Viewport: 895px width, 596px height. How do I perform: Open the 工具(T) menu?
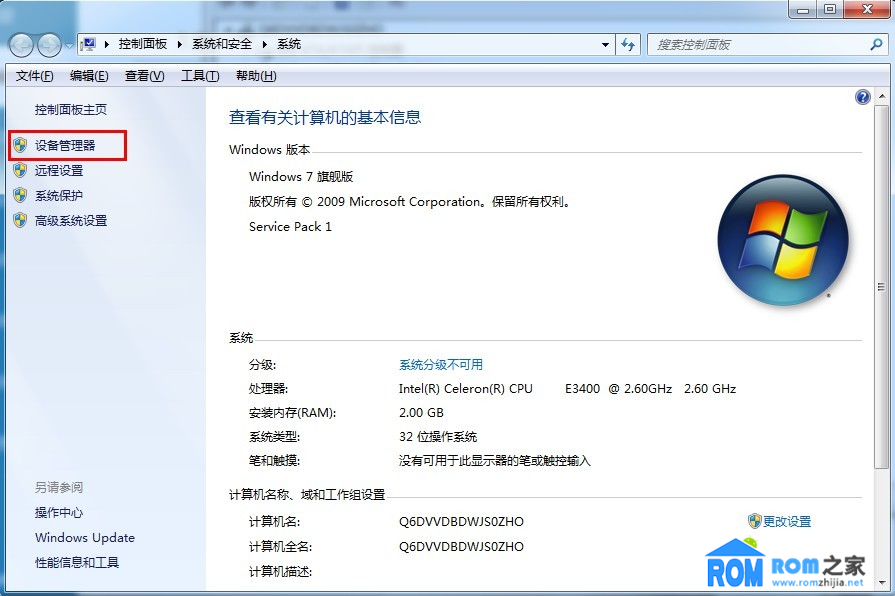click(200, 76)
